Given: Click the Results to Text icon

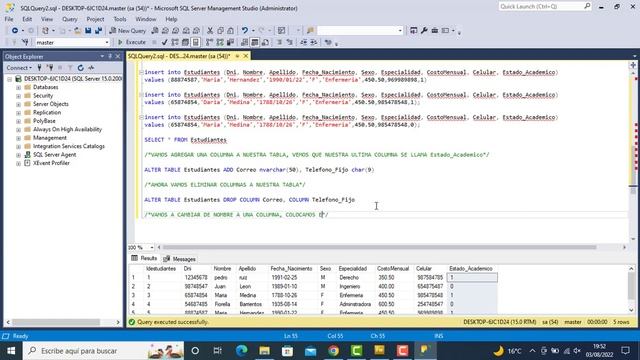Looking at the screenshot, I should [244, 42].
